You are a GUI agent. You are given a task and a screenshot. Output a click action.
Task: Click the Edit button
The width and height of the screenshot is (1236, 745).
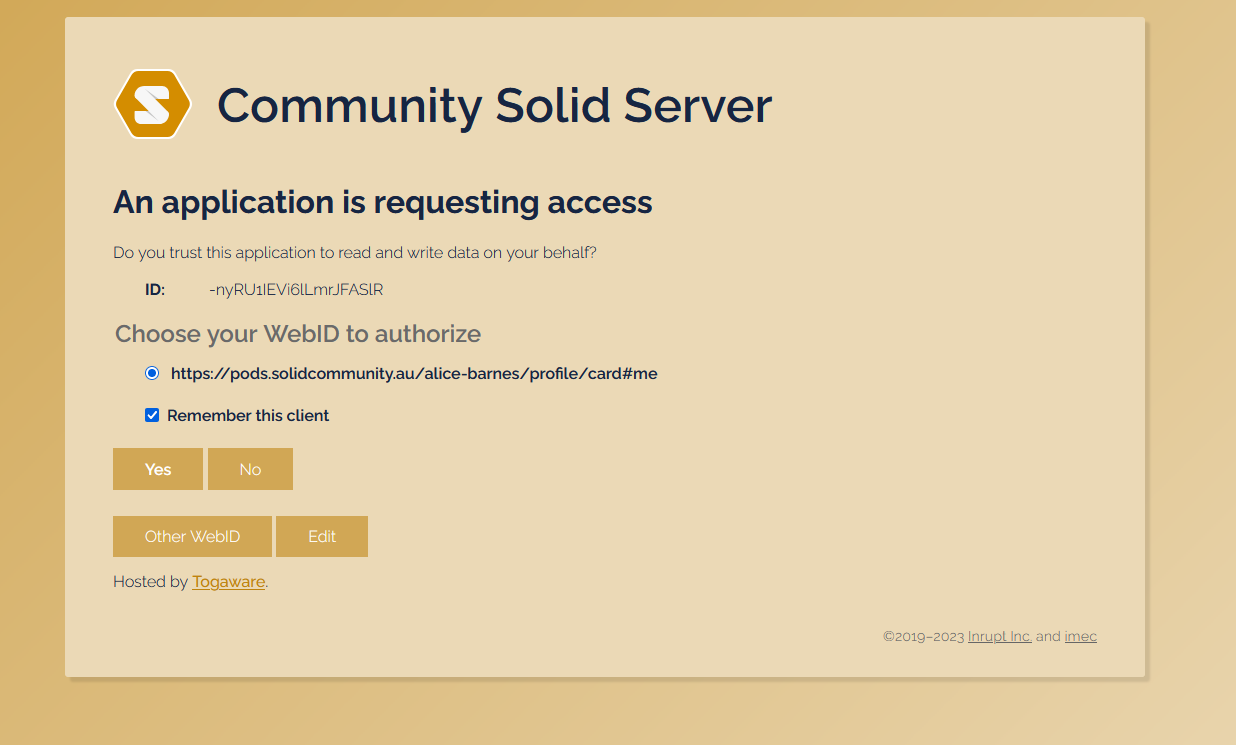click(x=321, y=536)
